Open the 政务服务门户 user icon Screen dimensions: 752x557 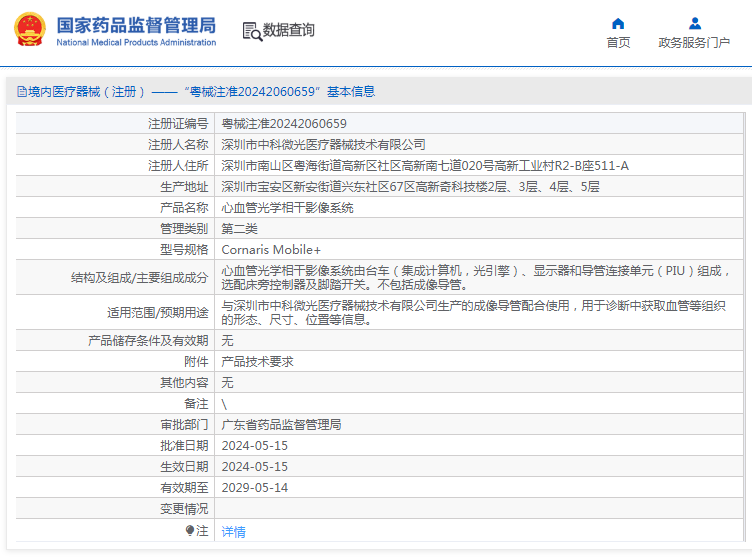(x=694, y=24)
